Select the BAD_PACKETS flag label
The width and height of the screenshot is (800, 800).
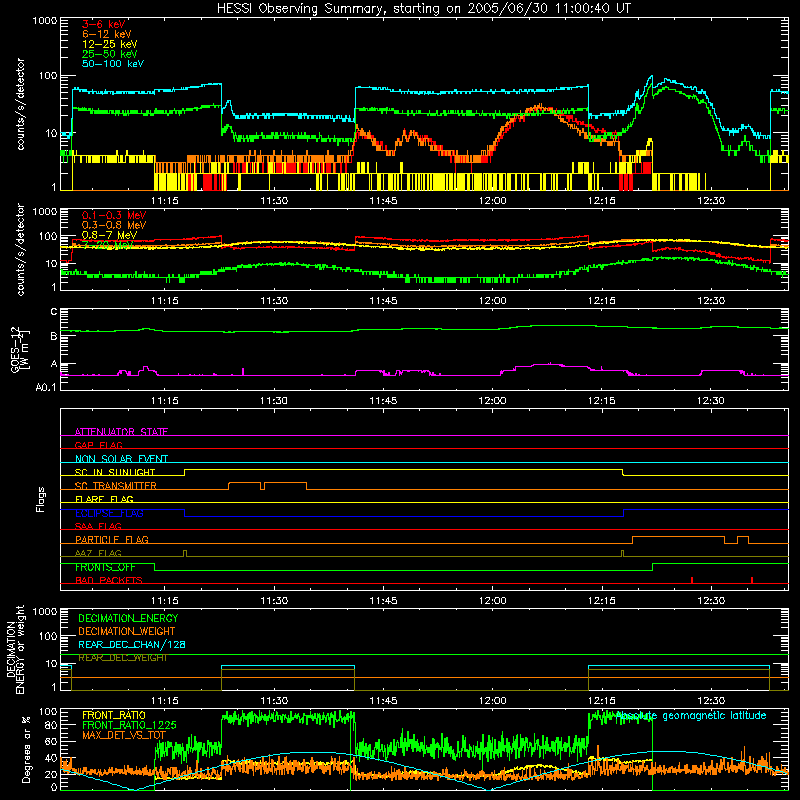pyautogui.click(x=109, y=580)
